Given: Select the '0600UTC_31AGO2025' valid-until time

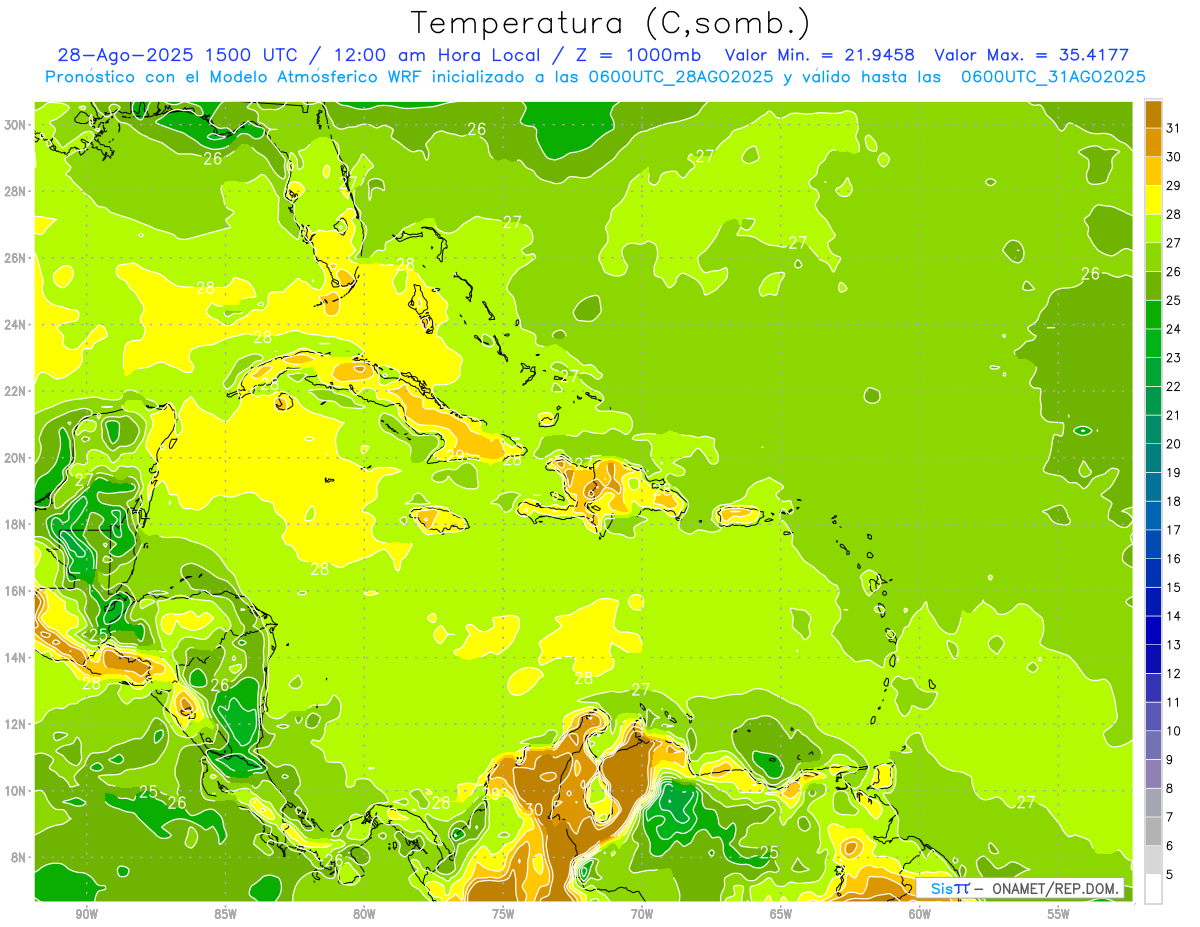Looking at the screenshot, I should [x=1052, y=77].
